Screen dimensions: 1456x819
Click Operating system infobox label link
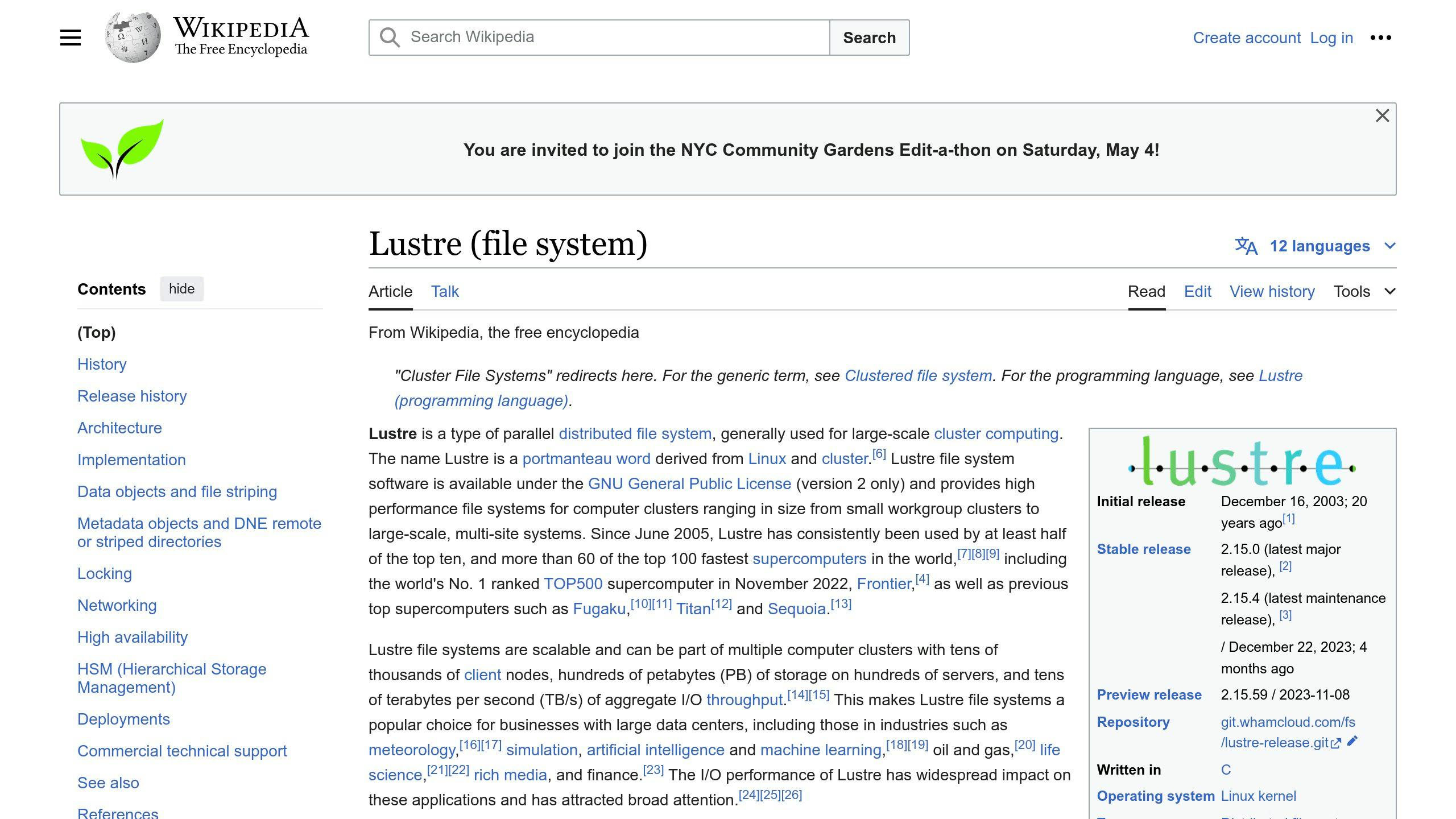1155,796
